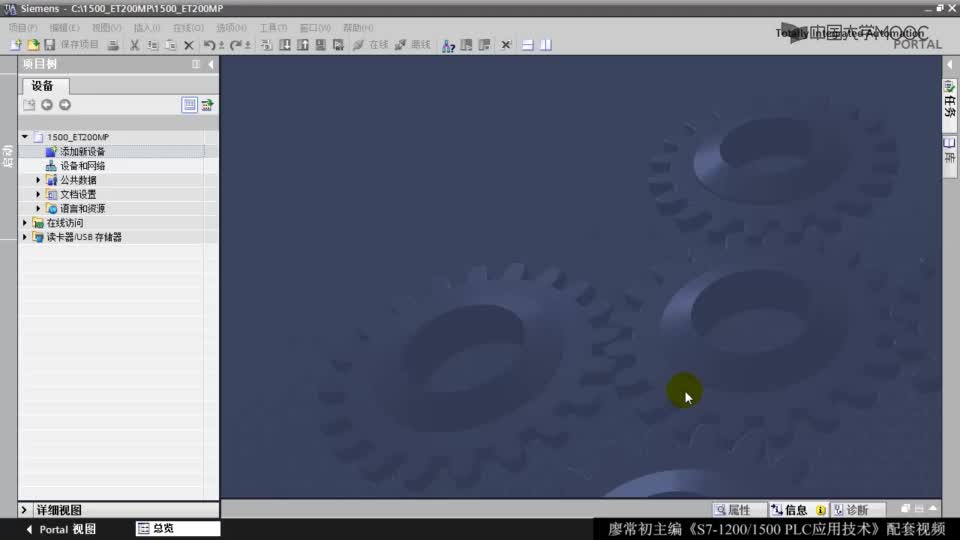Toggle the project tree auto-collapse icon
The height and width of the screenshot is (540, 960).
196,64
